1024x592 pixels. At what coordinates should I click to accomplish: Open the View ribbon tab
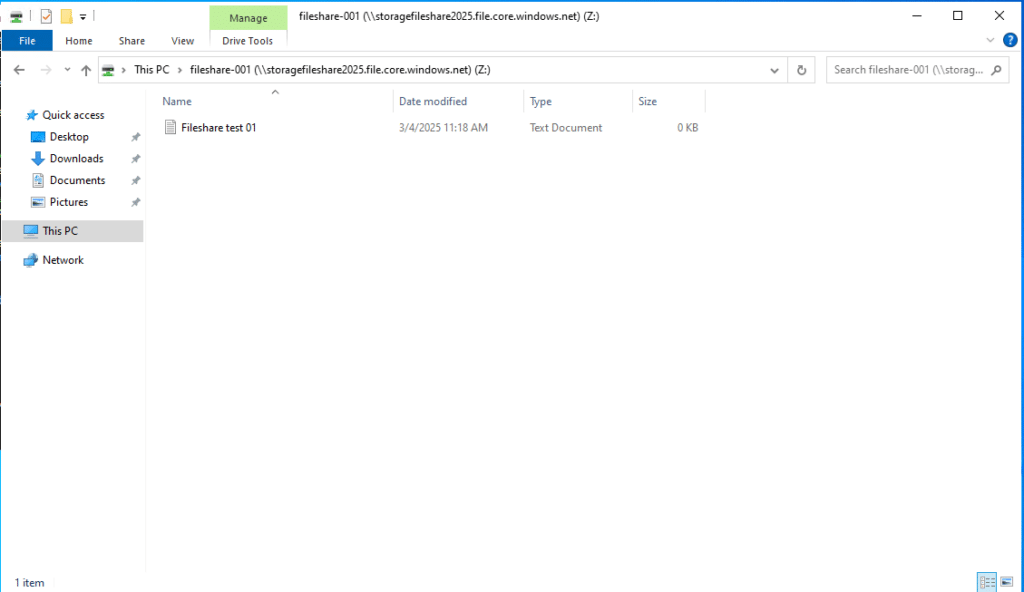(x=182, y=41)
